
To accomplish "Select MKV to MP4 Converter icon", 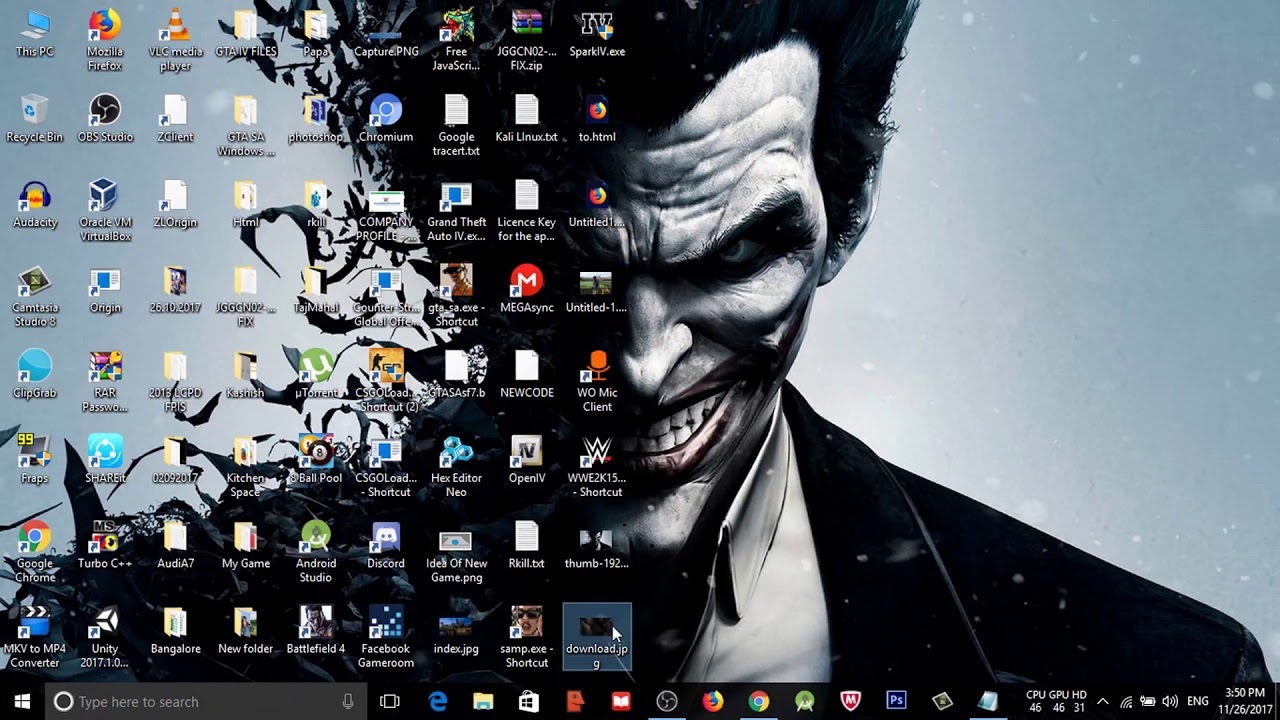I will [35, 637].
